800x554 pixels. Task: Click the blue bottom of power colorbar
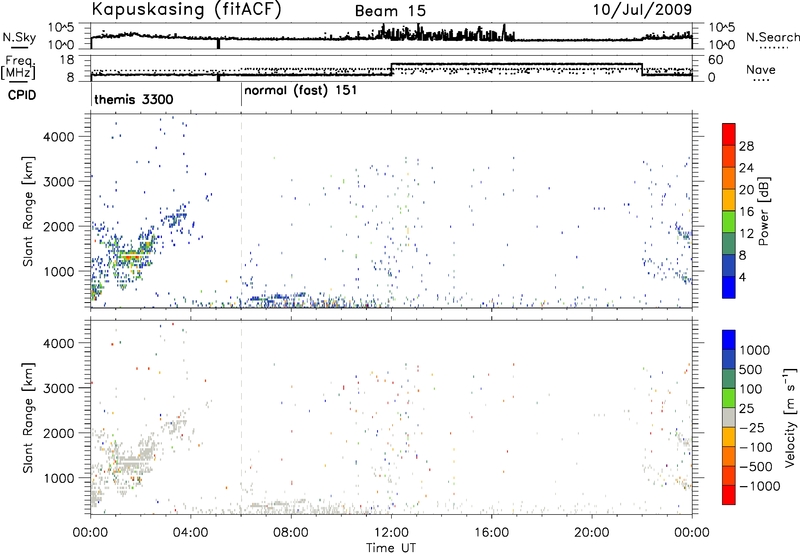729,287
